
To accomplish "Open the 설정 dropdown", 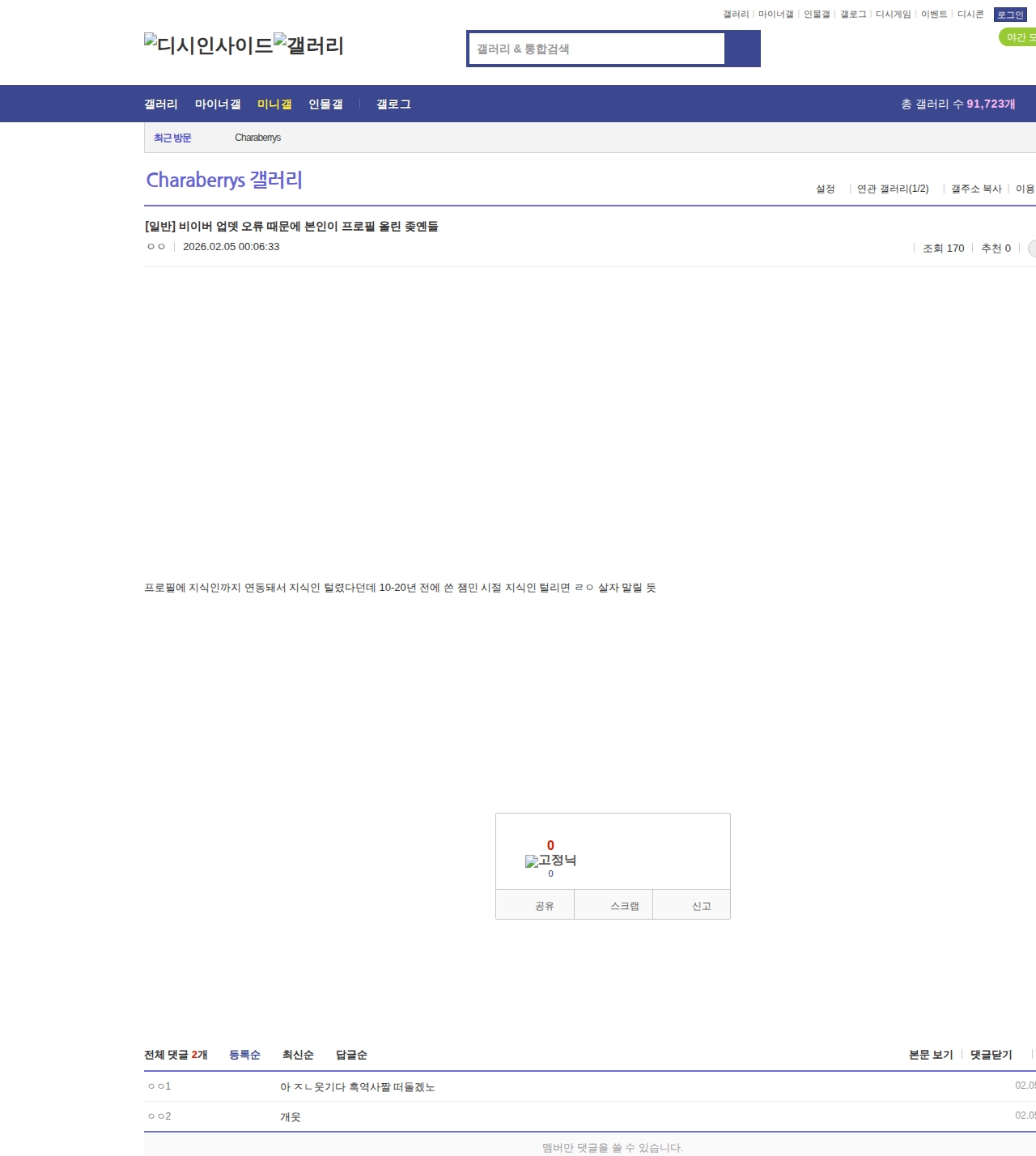I will tap(826, 189).
